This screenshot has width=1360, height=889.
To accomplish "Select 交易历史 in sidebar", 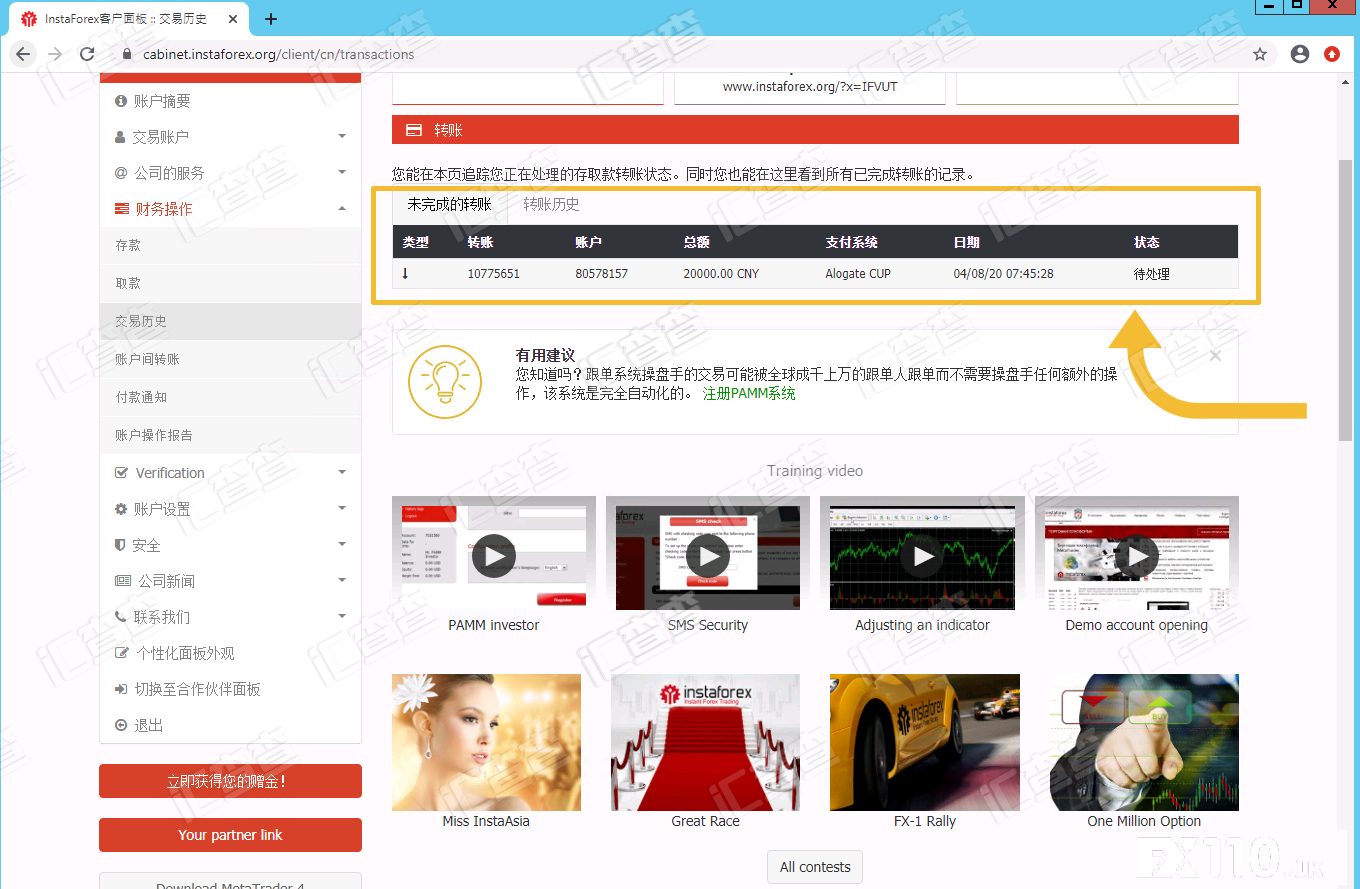I will [x=230, y=321].
